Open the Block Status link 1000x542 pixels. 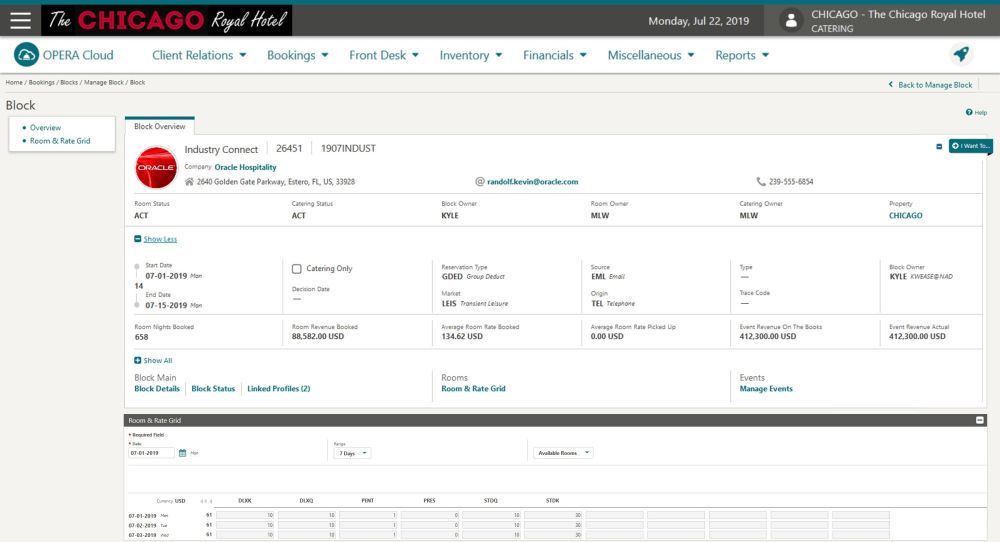pyautogui.click(x=213, y=388)
